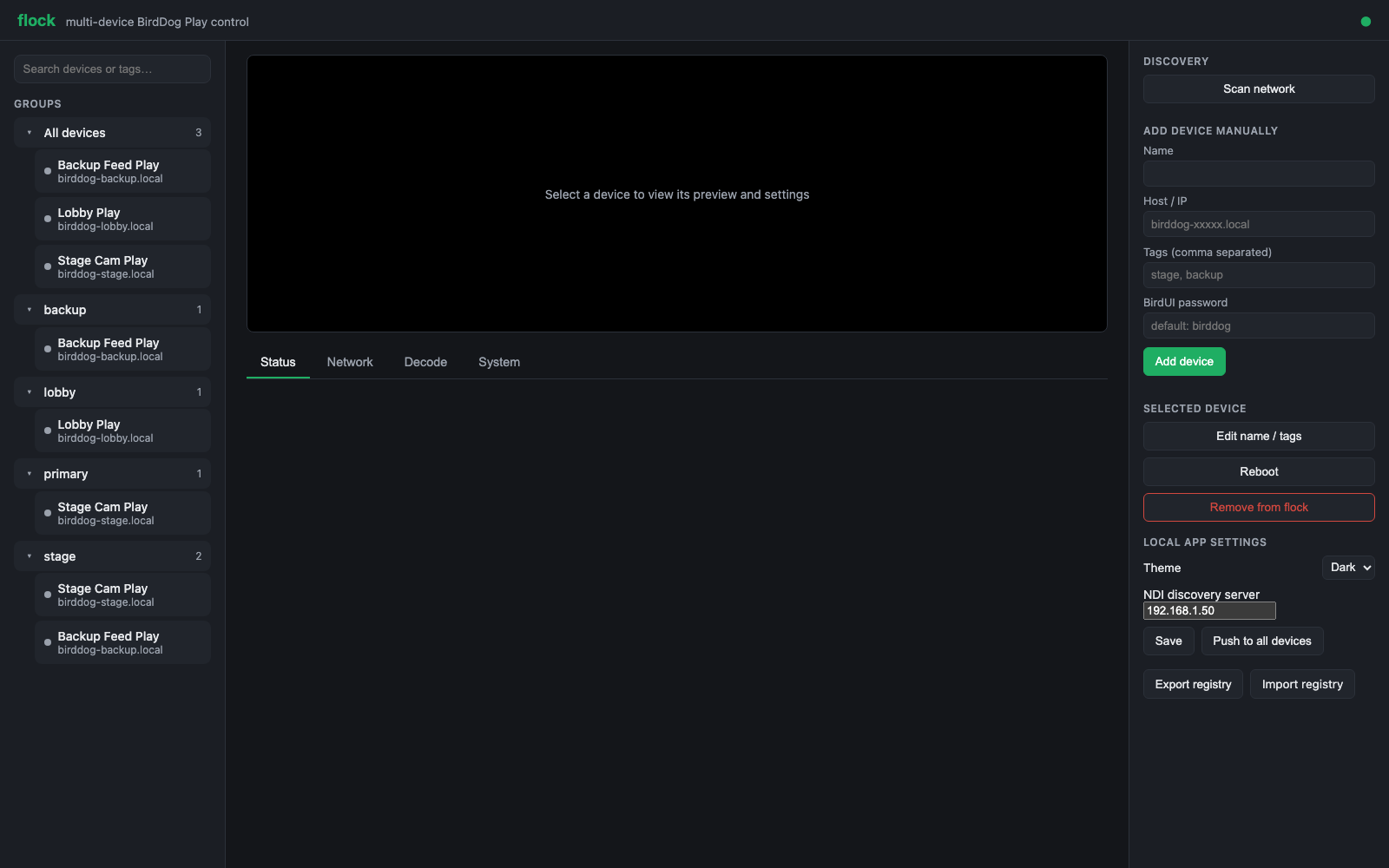Viewport: 1389px width, 868px height.
Task: Click the device preview area
Action: [677, 194]
